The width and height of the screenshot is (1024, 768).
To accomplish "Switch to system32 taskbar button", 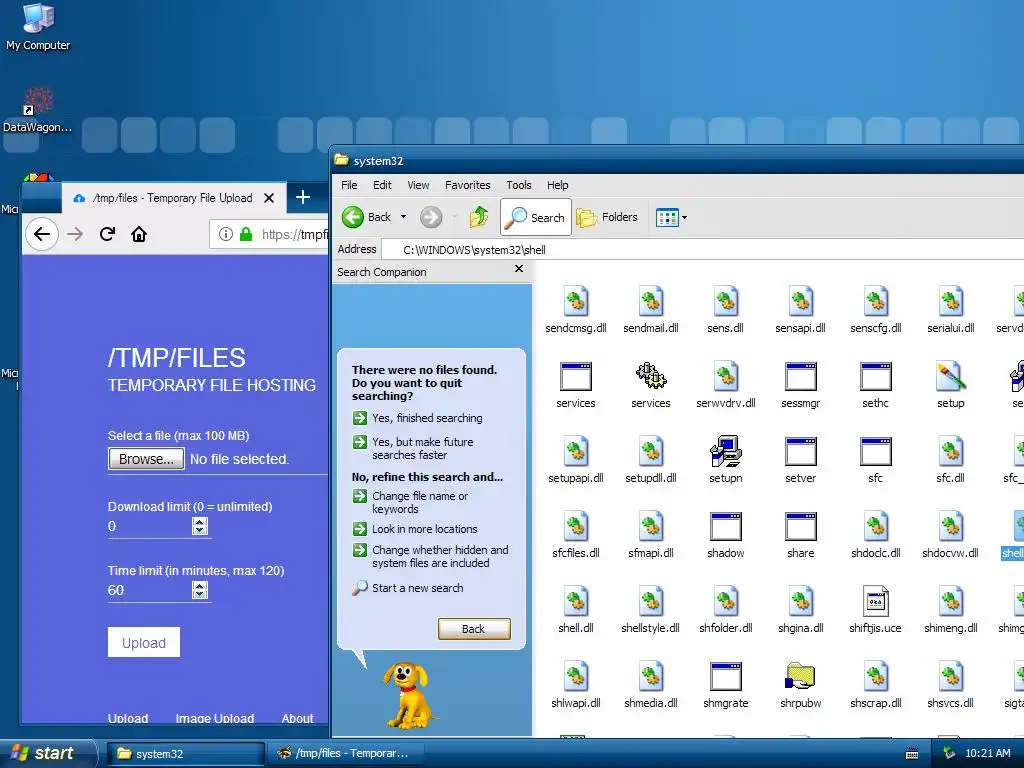I will pos(185,754).
